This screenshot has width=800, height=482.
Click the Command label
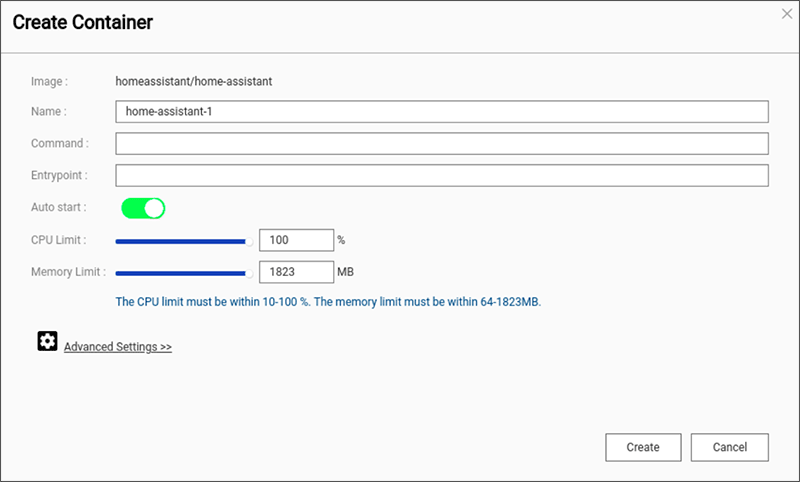point(60,143)
